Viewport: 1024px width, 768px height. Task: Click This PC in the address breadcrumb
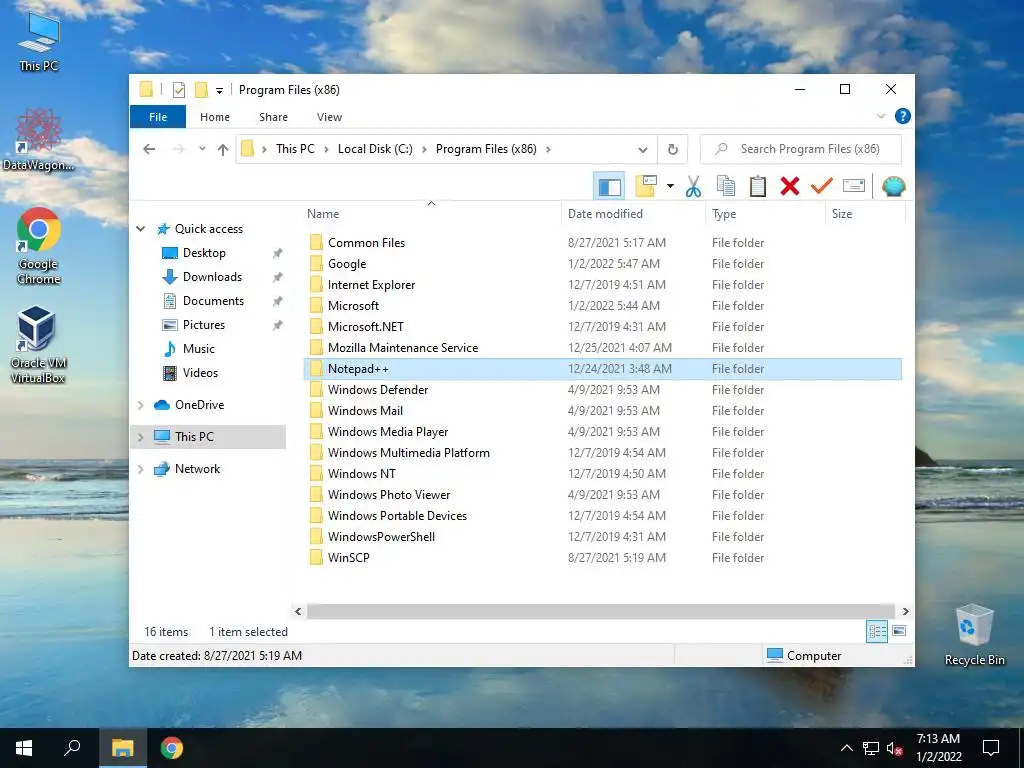(295, 149)
